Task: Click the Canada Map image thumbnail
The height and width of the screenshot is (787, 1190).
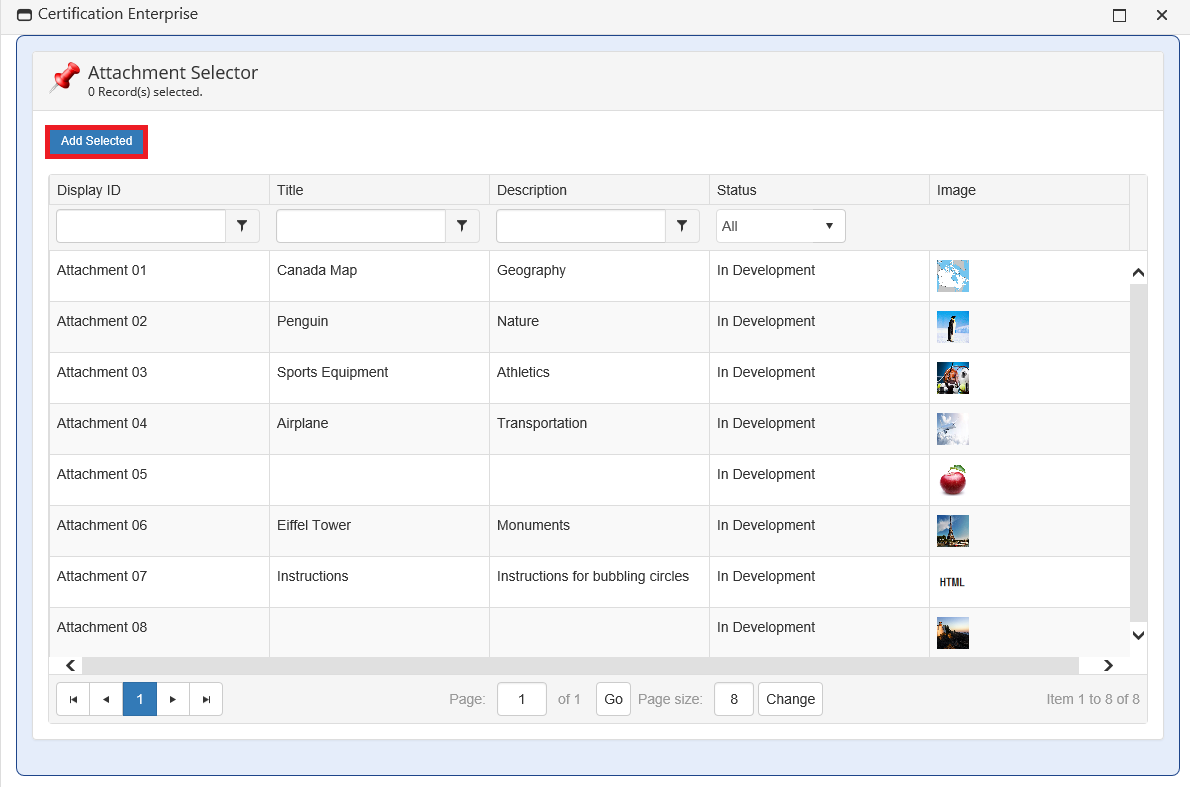Action: pos(952,276)
